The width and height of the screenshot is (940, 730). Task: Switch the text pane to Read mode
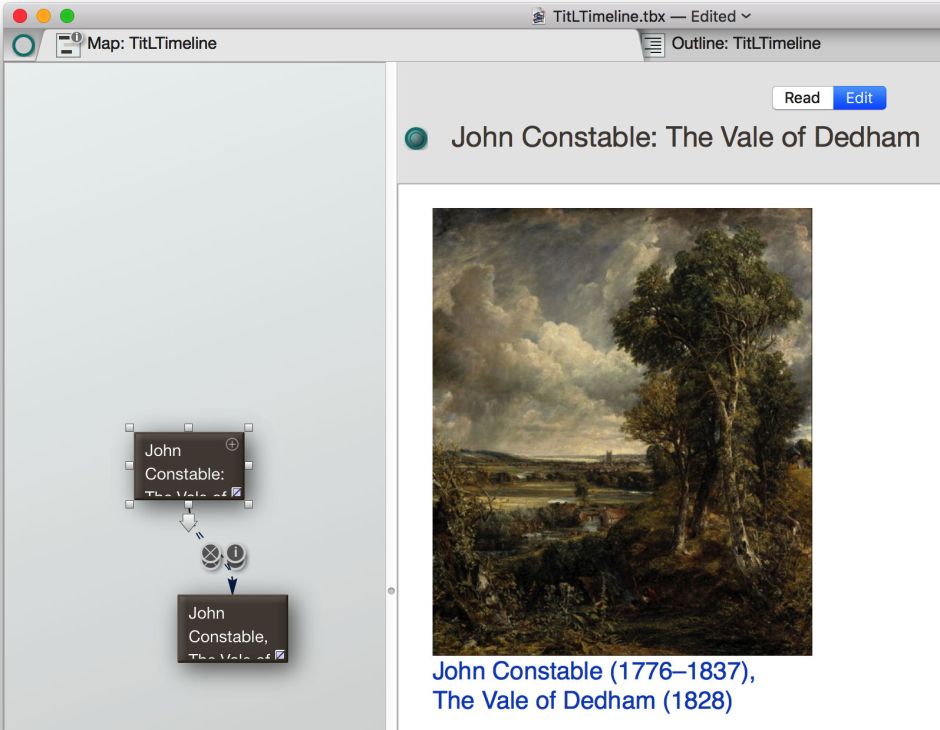pyautogui.click(x=802, y=97)
